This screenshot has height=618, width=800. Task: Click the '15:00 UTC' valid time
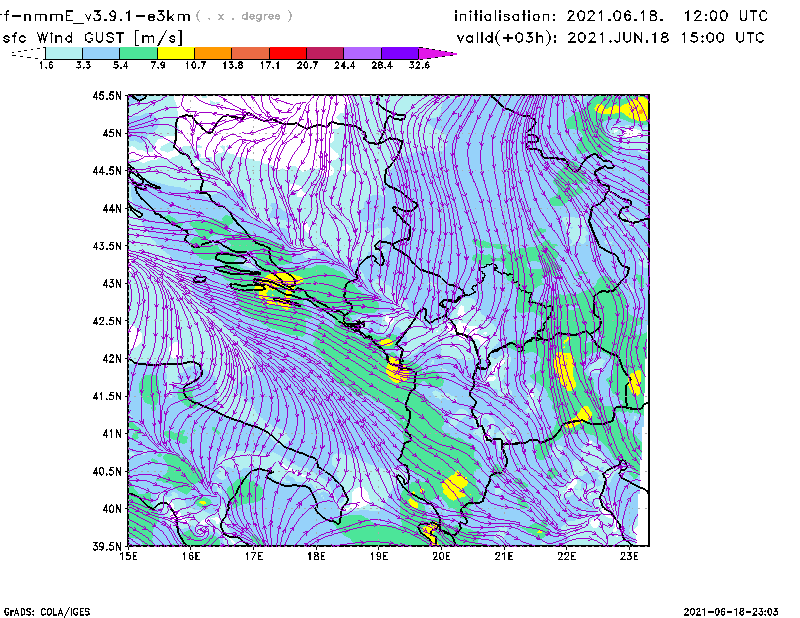point(722,38)
